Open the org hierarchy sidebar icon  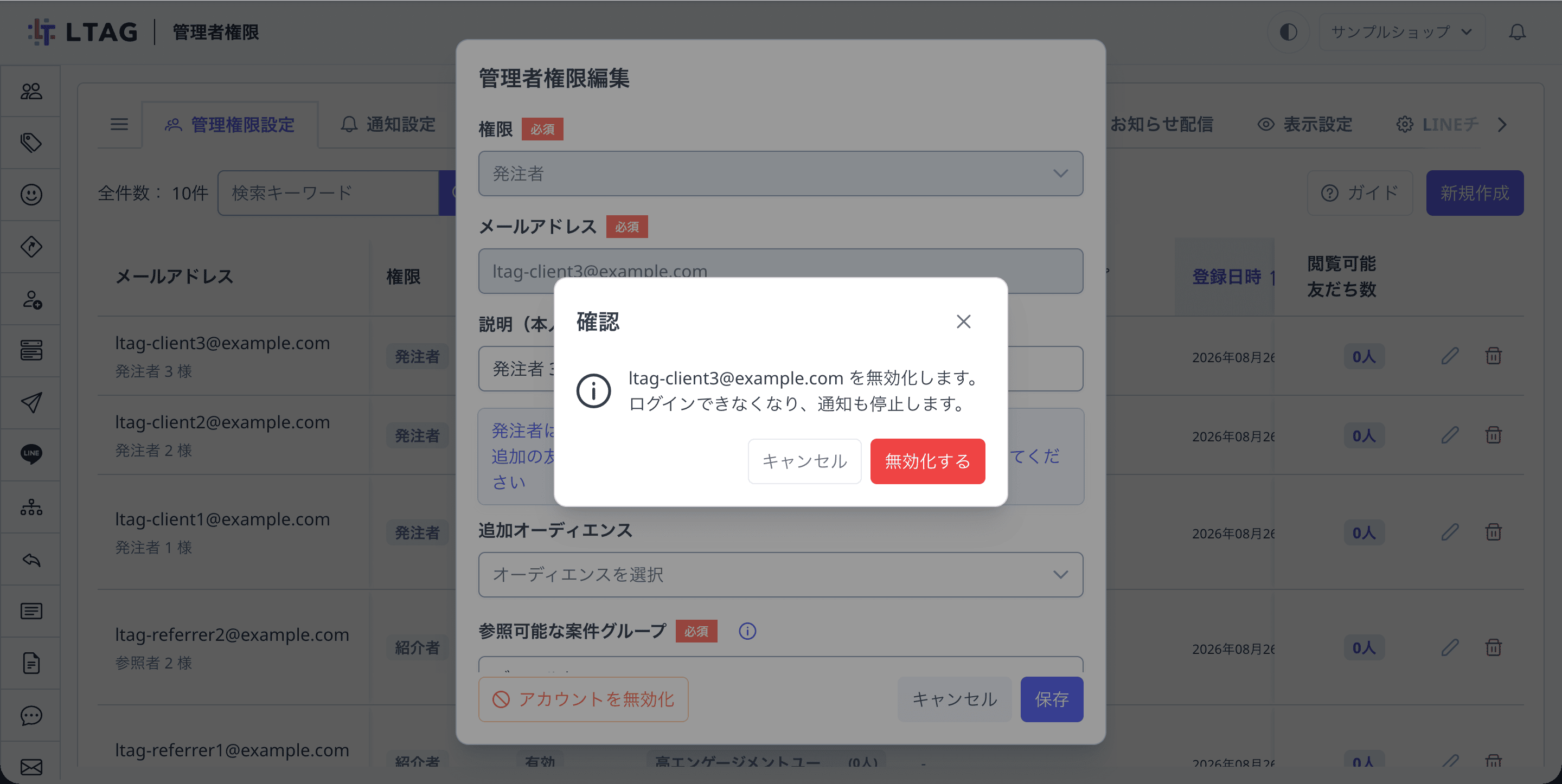pos(31,507)
